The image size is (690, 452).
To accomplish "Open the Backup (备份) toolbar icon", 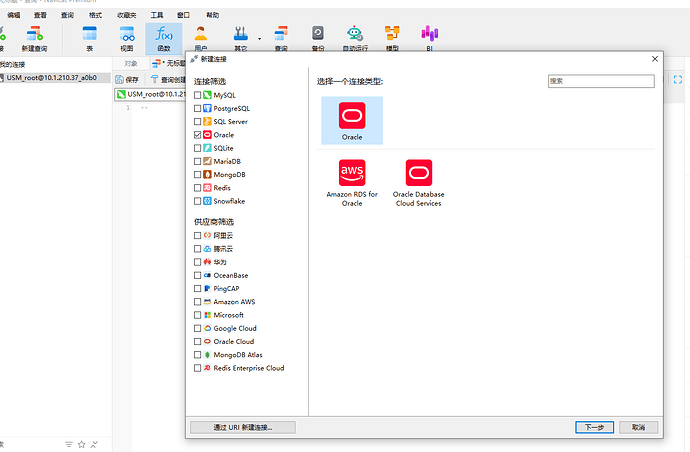I will [x=317, y=37].
